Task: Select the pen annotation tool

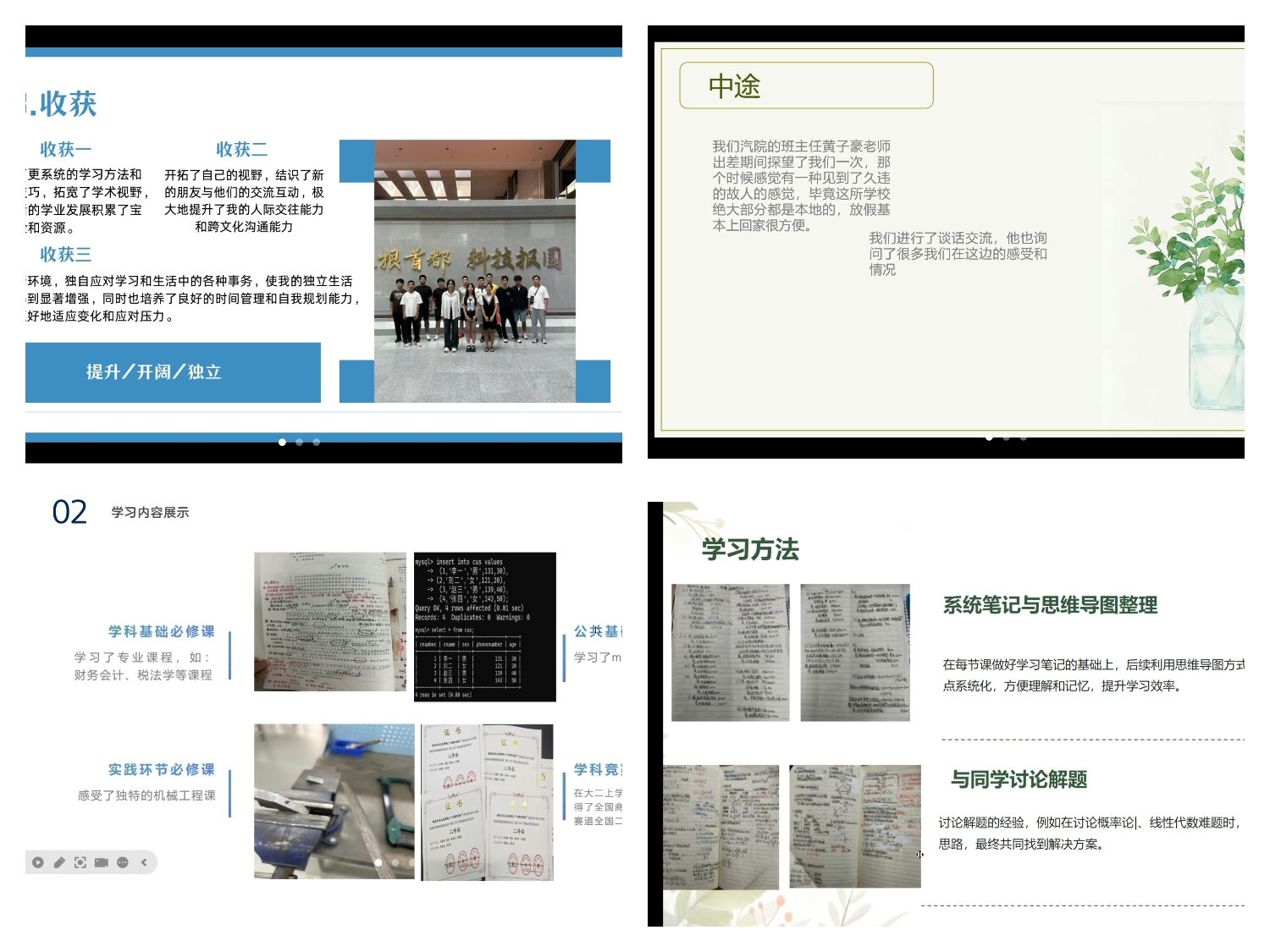Action: tap(59, 862)
